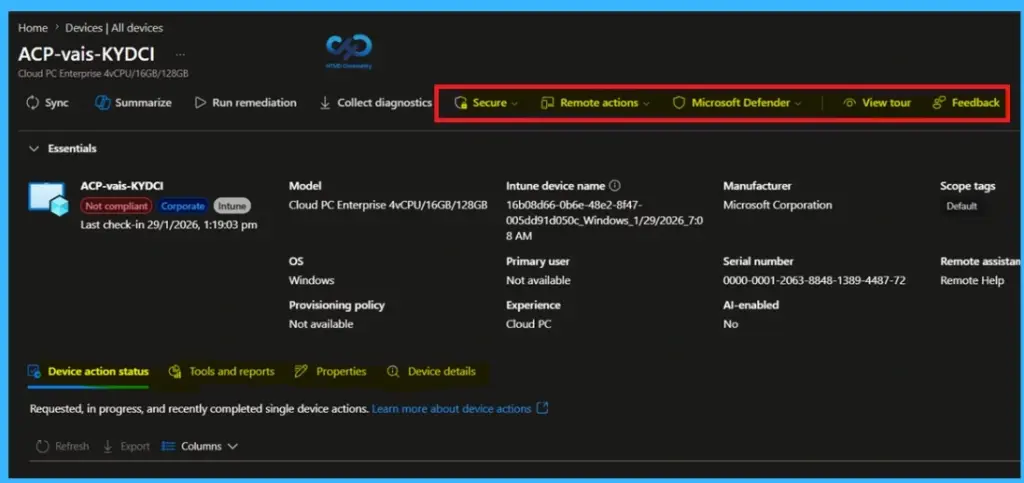This screenshot has width=1024, height=483.
Task: Click the Run remediation button label
Action: click(x=254, y=103)
